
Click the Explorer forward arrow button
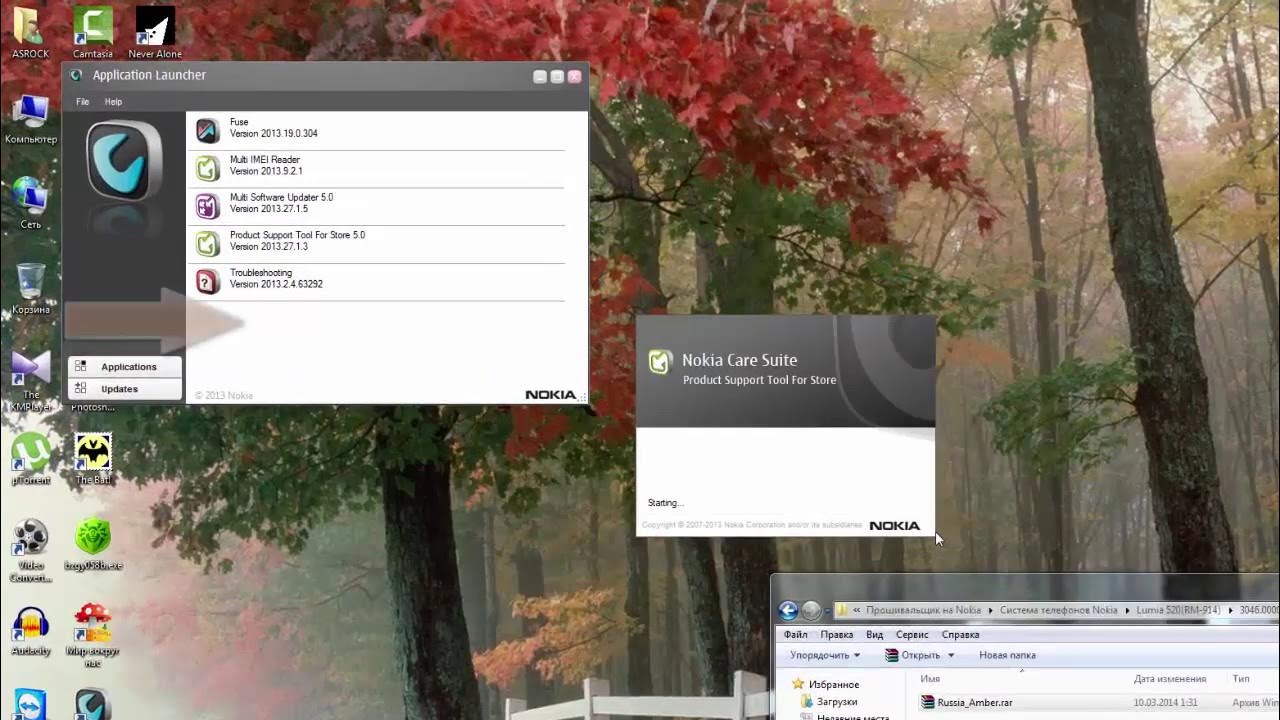[811, 610]
